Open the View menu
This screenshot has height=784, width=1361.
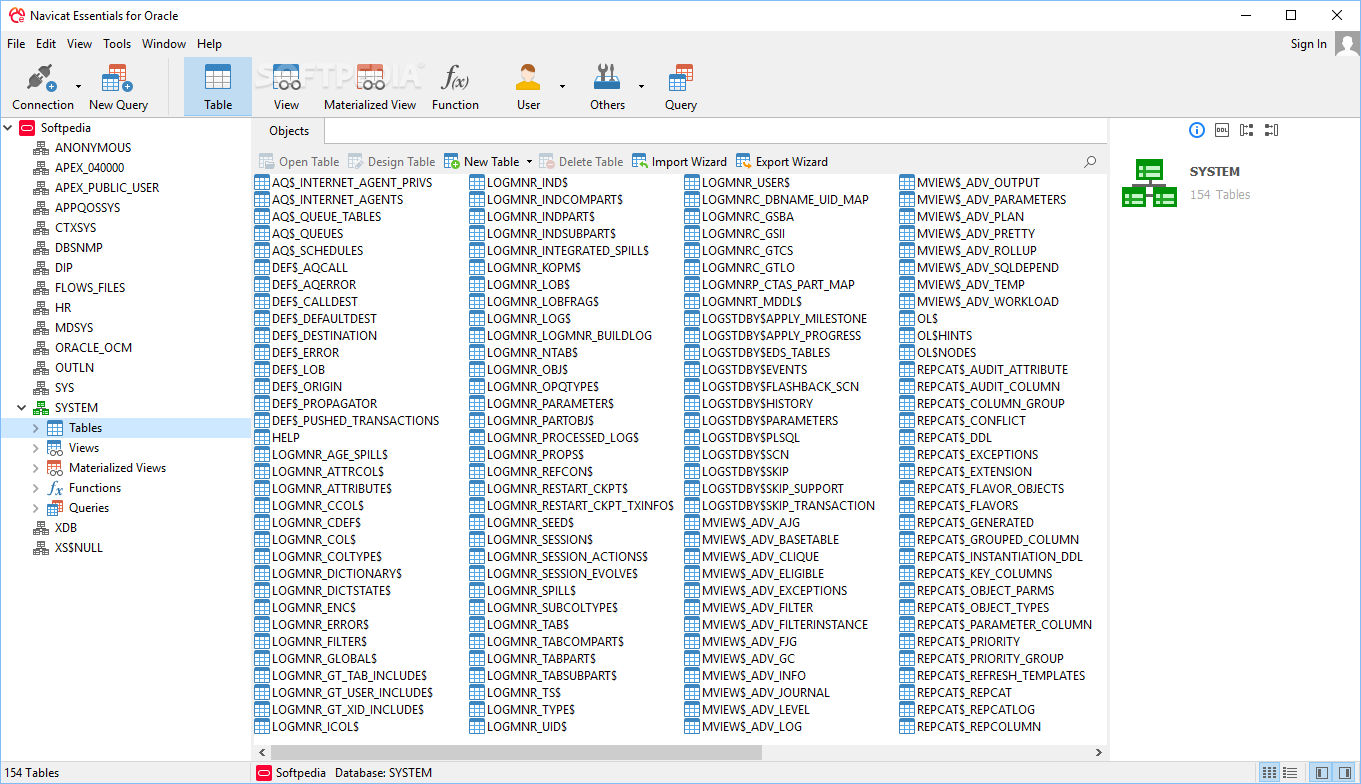click(x=79, y=44)
